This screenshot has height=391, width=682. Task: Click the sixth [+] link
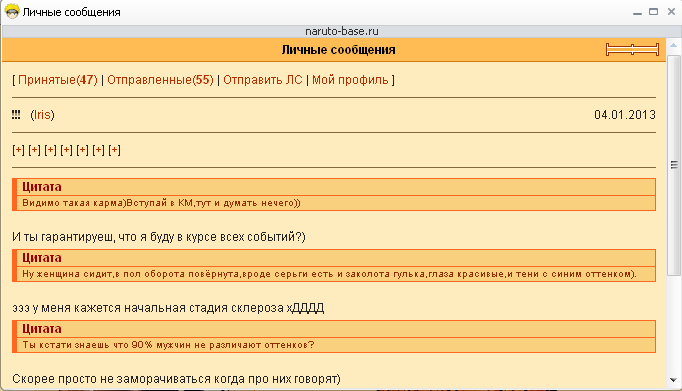point(98,150)
